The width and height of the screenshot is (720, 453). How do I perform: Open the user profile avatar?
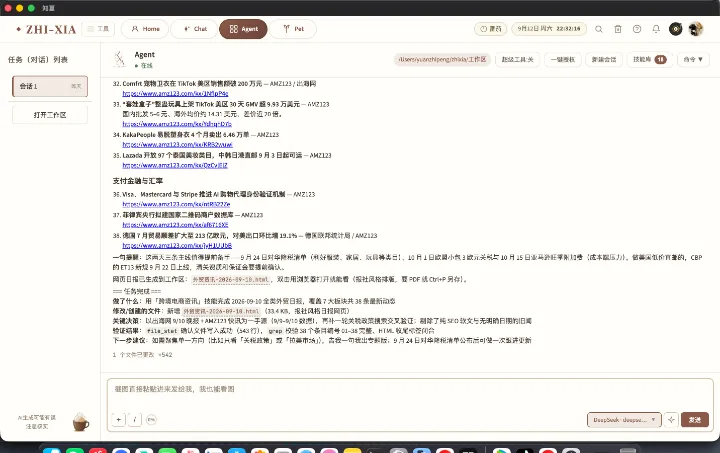tap(696, 29)
